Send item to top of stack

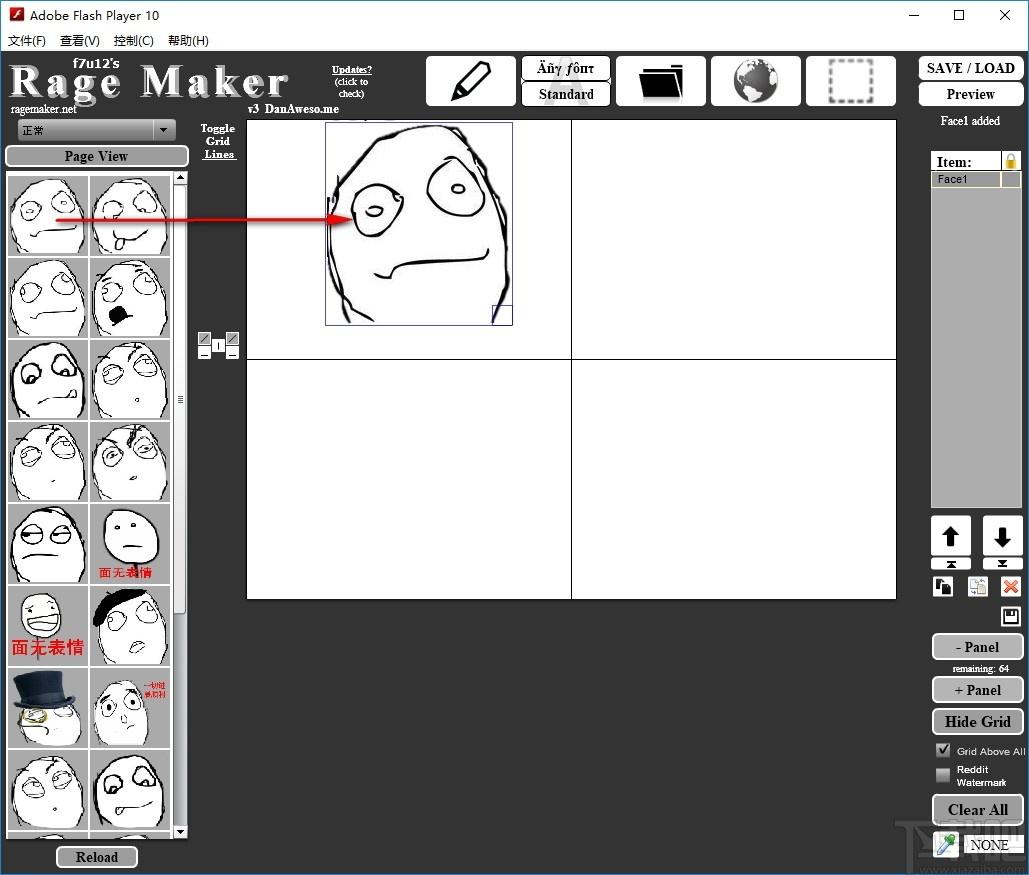pyautogui.click(x=950, y=564)
